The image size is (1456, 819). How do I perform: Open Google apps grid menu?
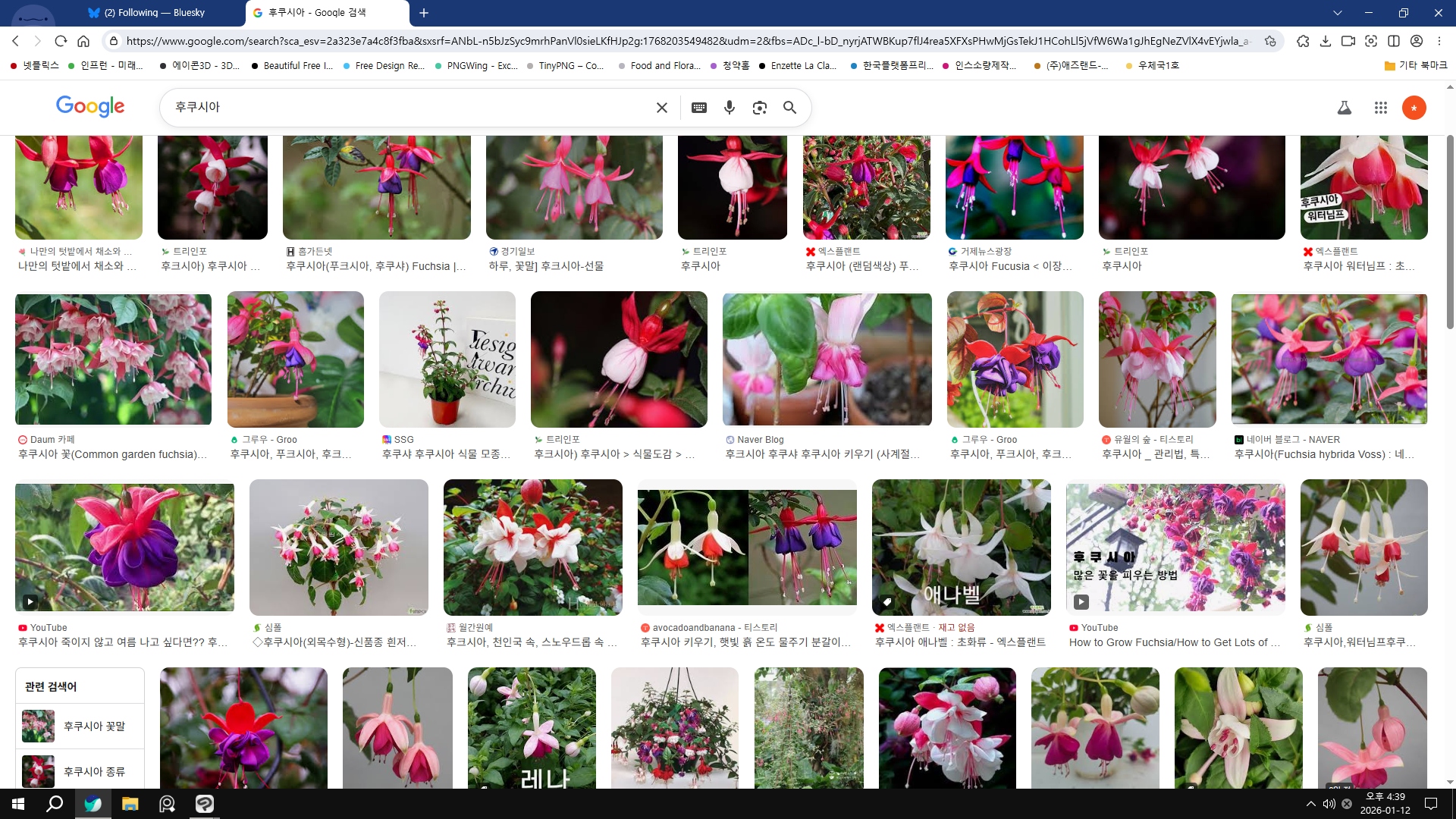[x=1380, y=108]
